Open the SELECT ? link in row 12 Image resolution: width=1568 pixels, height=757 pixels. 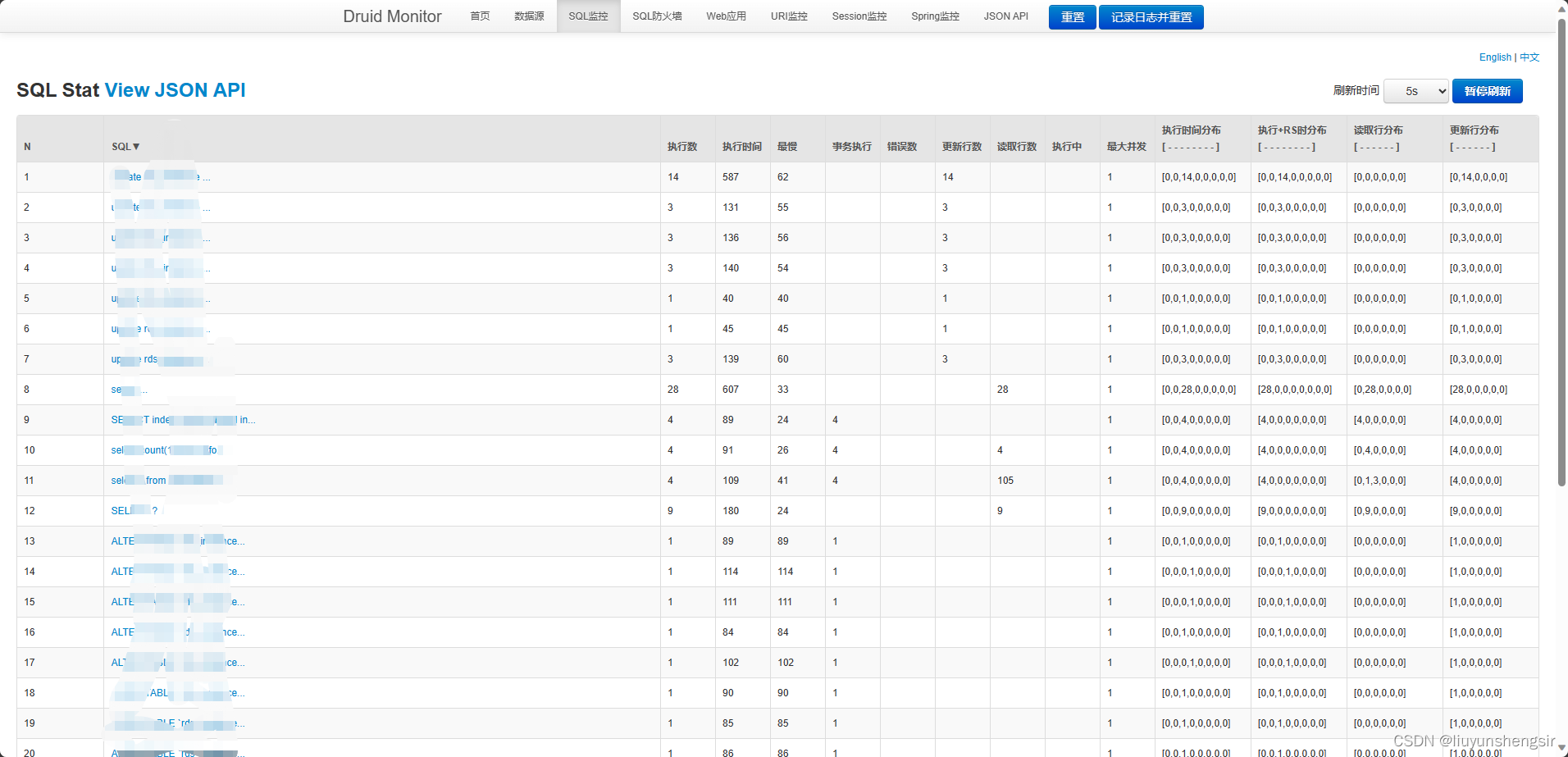134,511
